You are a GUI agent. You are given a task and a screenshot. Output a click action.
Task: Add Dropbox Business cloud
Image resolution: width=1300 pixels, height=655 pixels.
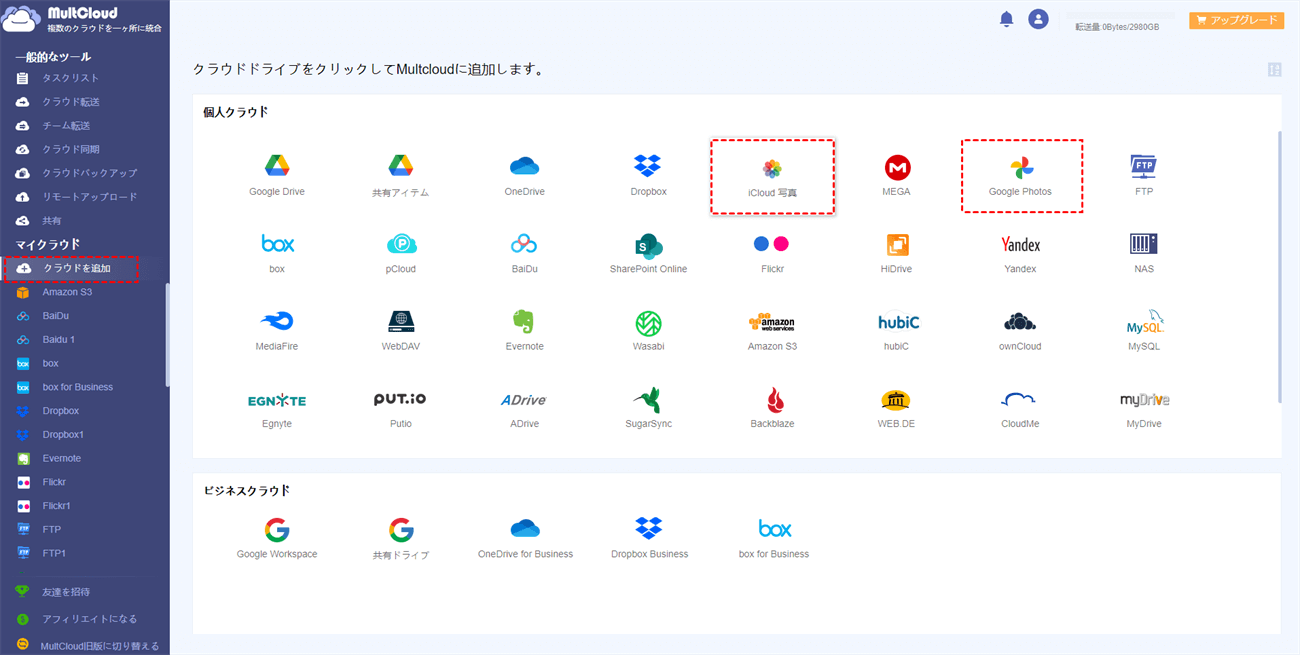649,538
